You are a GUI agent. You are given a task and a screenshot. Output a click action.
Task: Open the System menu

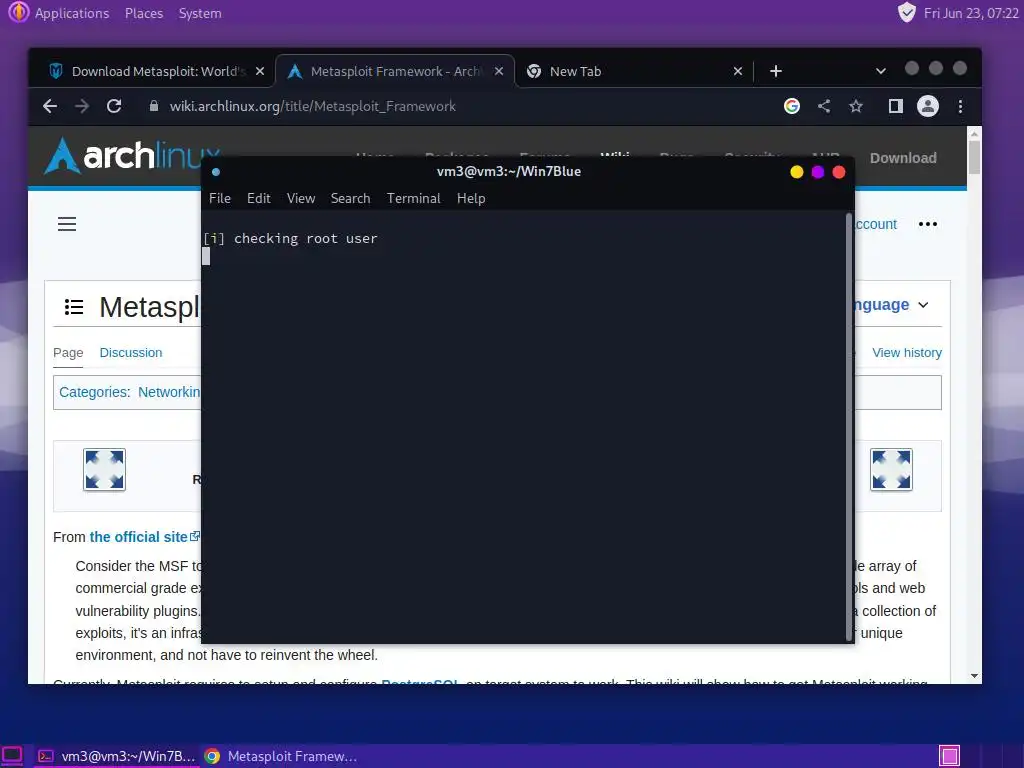[200, 13]
